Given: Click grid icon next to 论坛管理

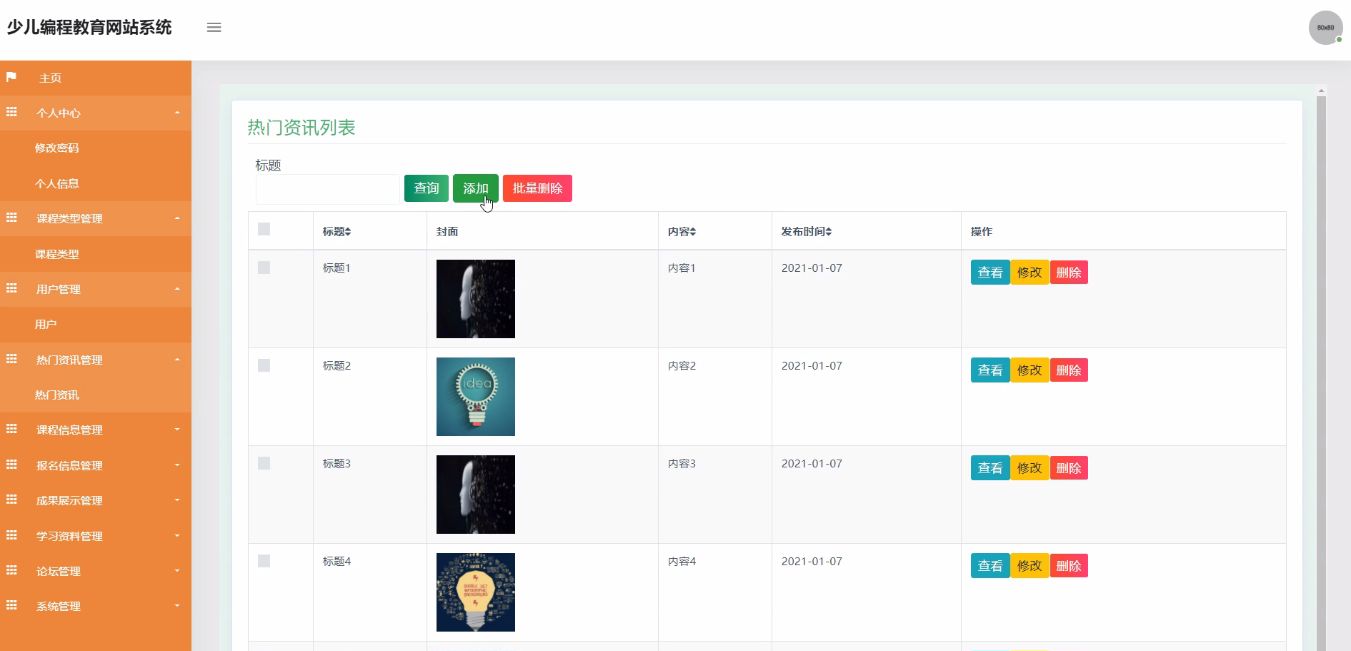Looking at the screenshot, I should pos(12,571).
